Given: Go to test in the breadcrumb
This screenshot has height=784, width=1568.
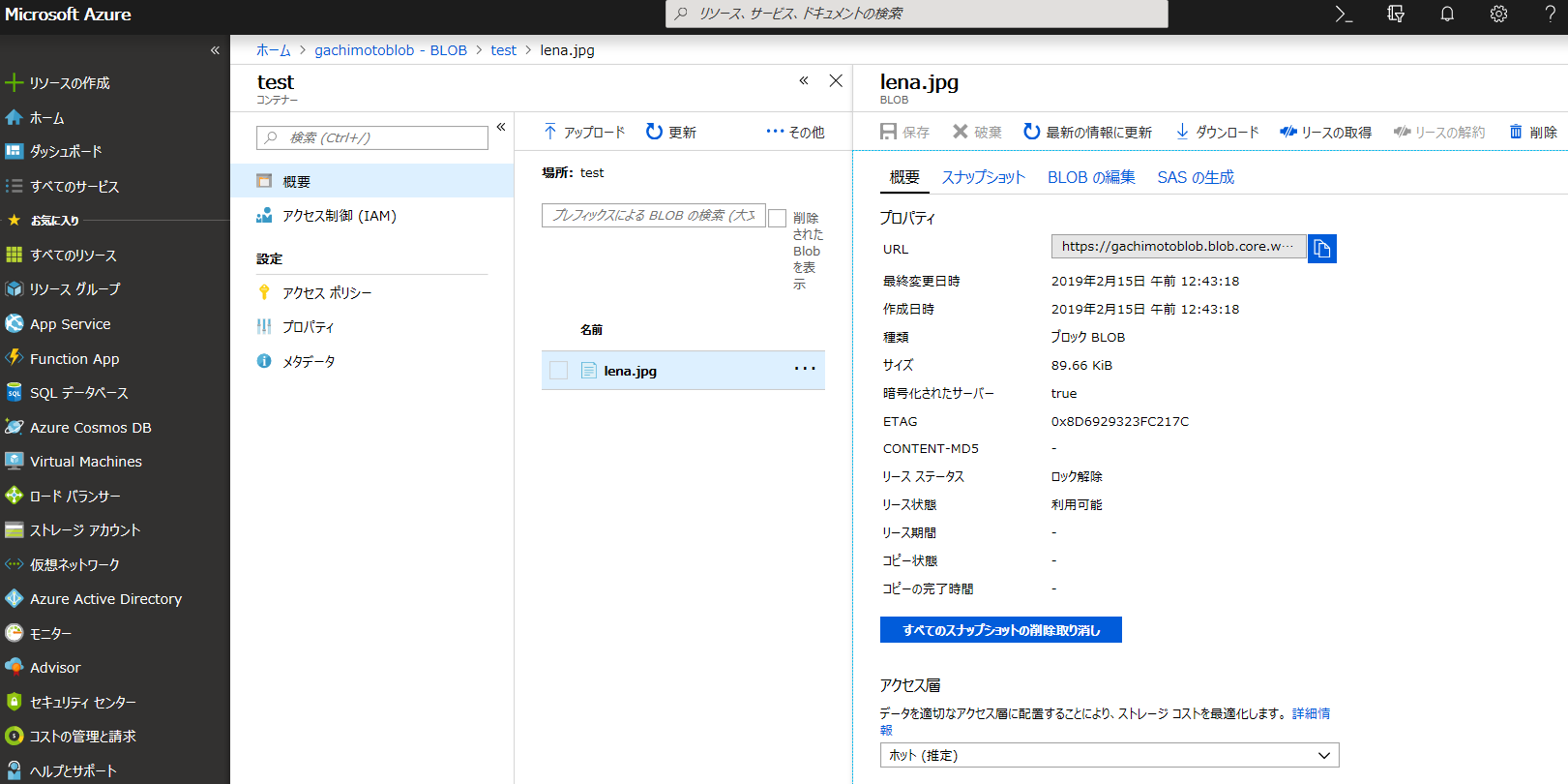Looking at the screenshot, I should (x=503, y=50).
